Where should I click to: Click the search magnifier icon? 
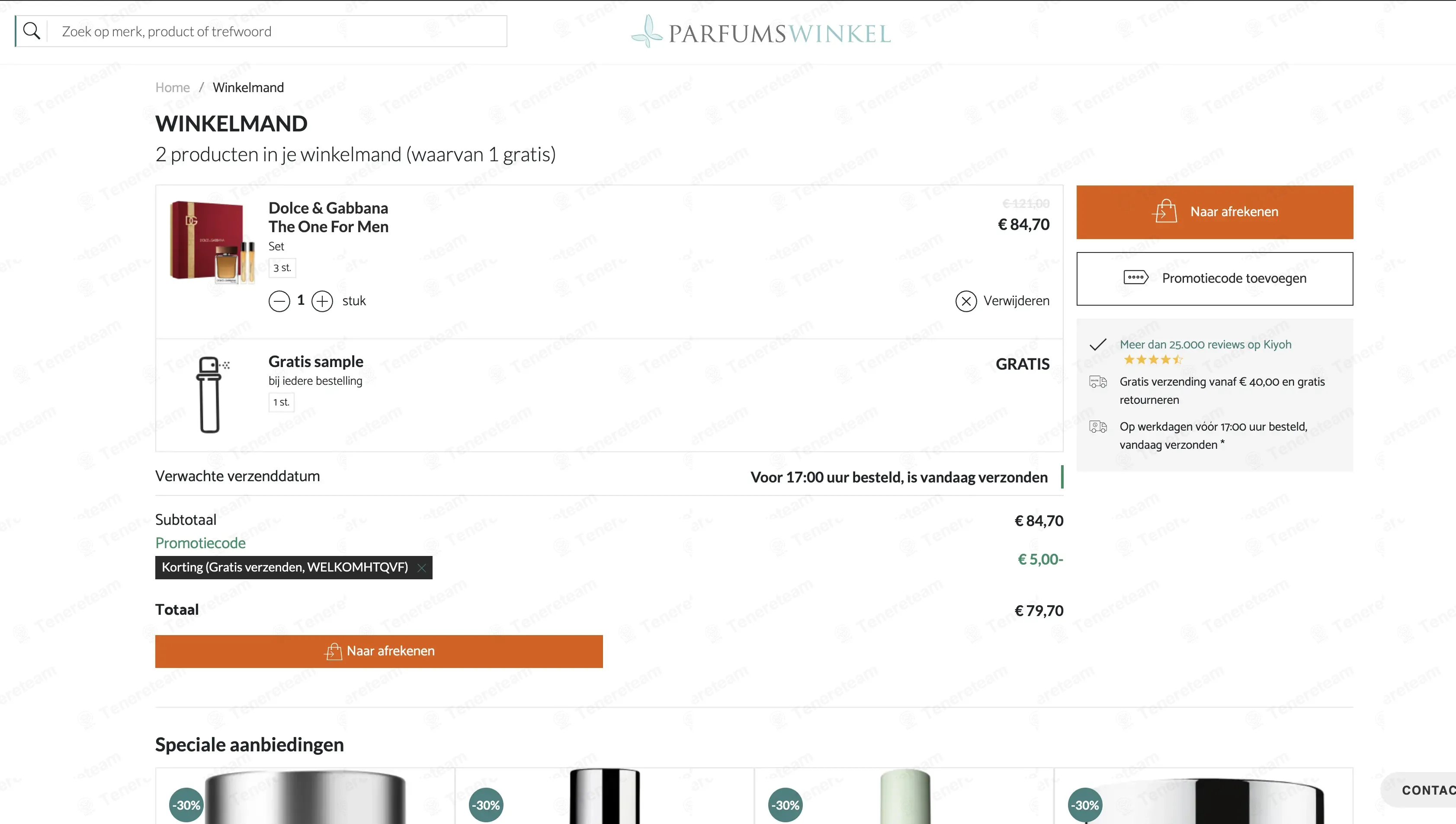tap(32, 31)
